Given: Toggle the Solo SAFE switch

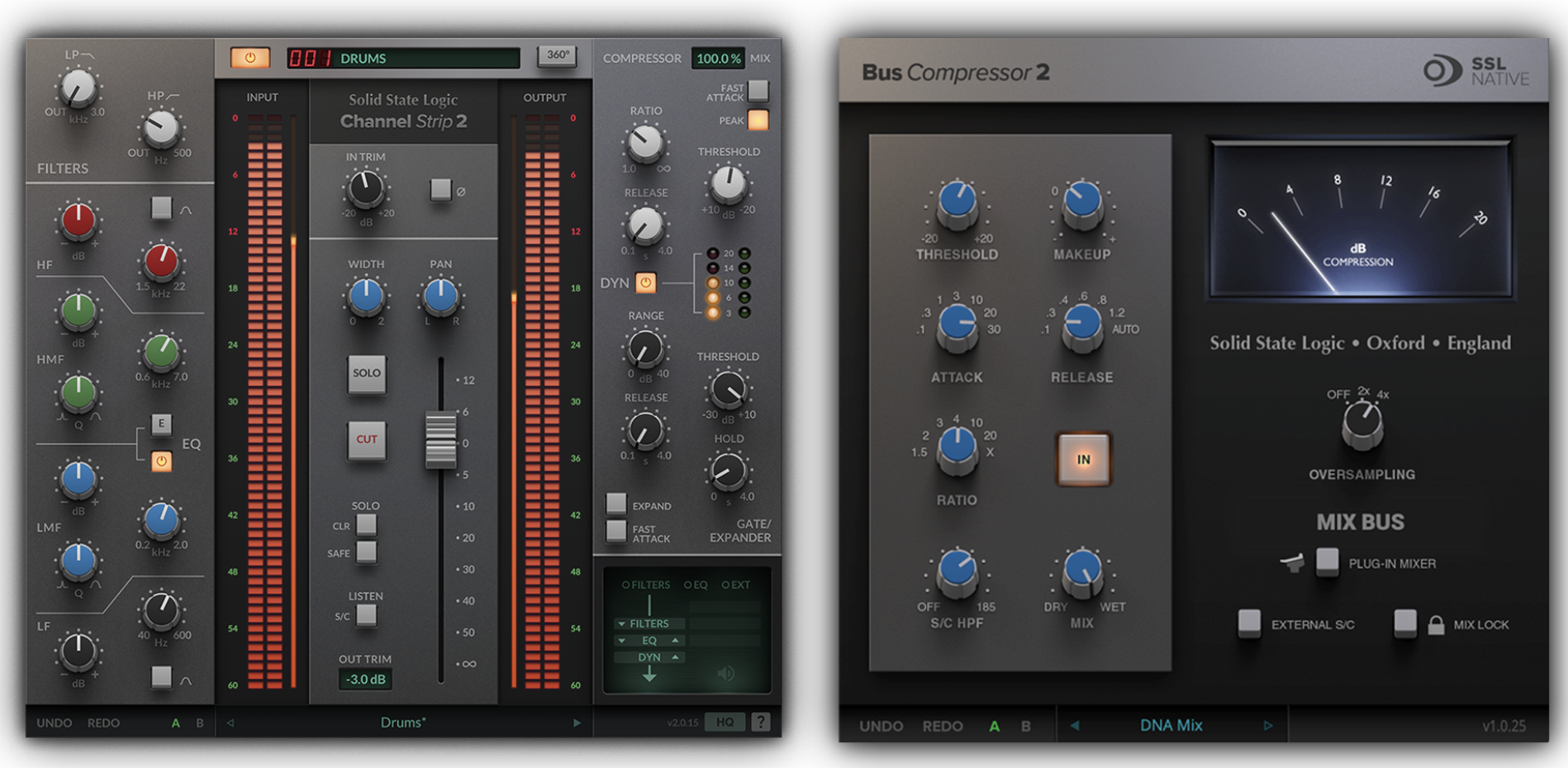Looking at the screenshot, I should (x=366, y=552).
